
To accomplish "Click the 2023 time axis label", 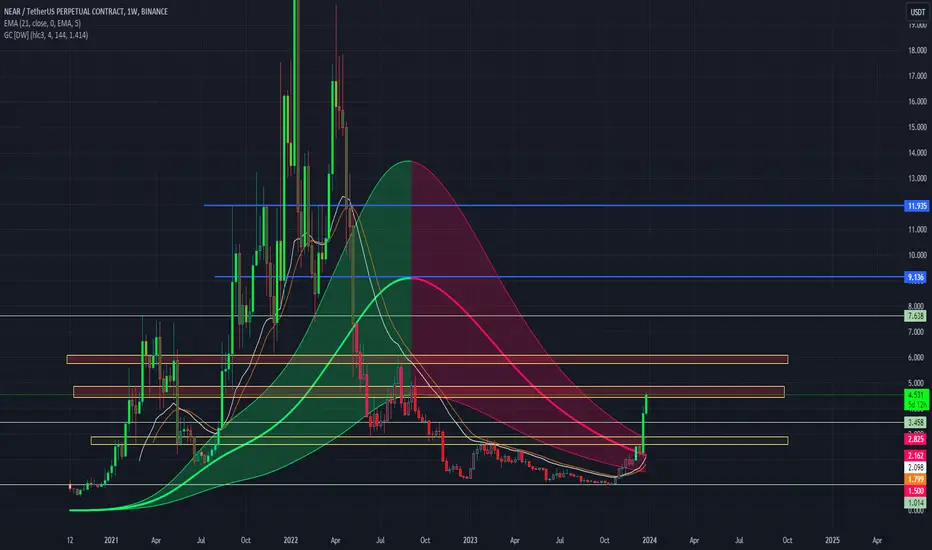I will point(470,540).
